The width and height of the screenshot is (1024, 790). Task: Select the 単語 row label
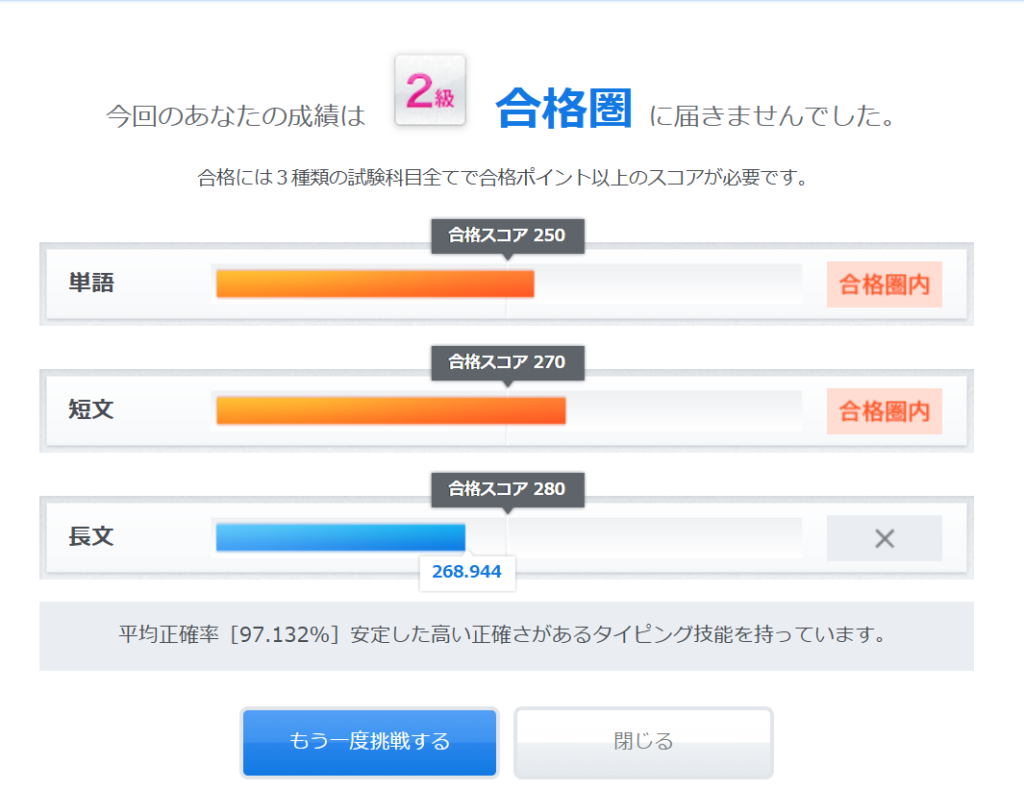pos(92,283)
